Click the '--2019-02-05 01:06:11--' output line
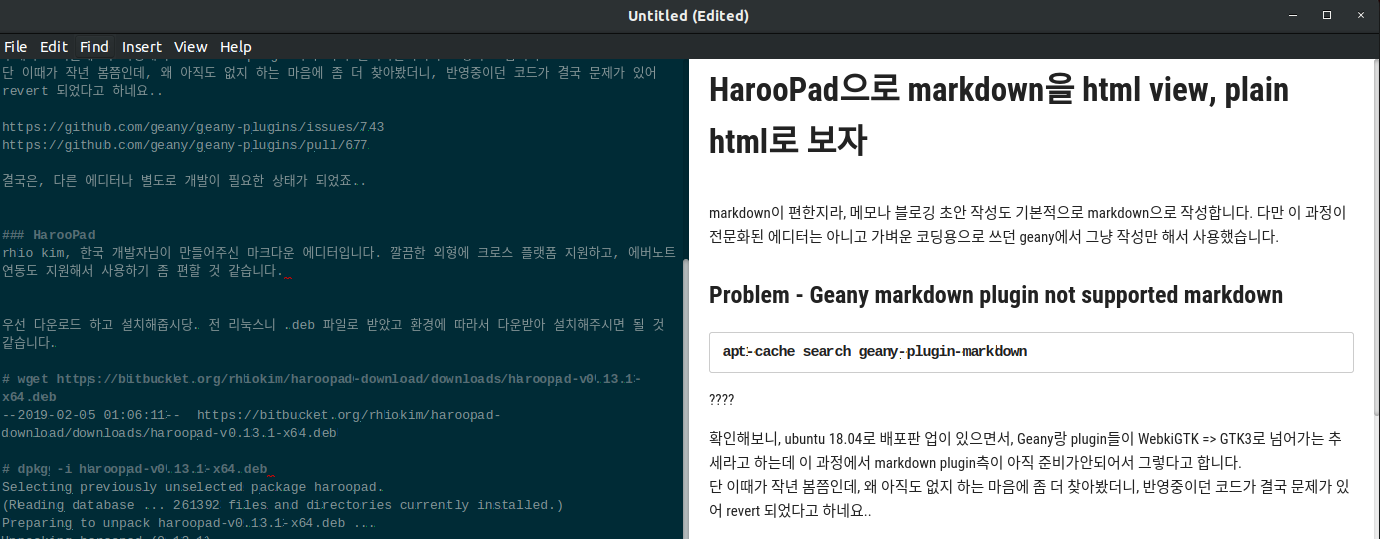The width and height of the screenshot is (1380, 539). pos(251,424)
